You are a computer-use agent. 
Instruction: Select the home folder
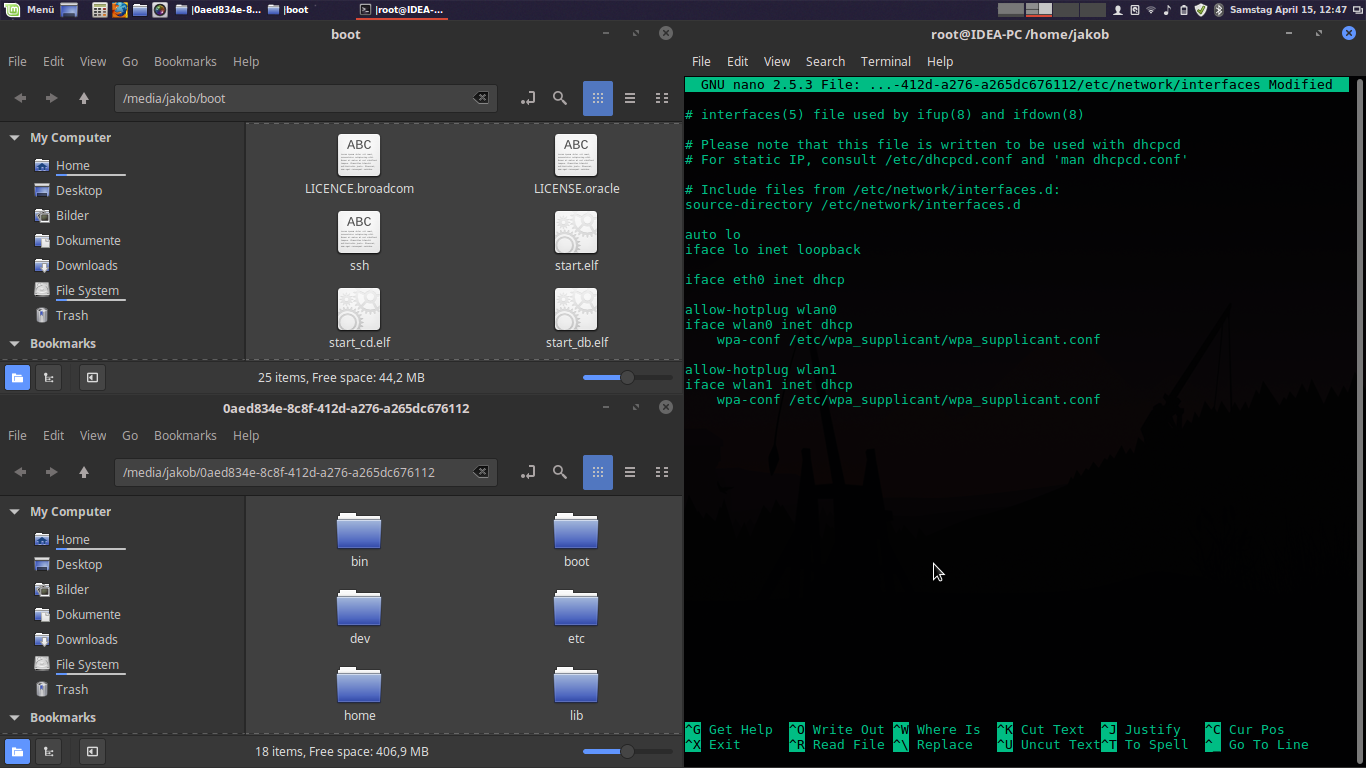359,692
